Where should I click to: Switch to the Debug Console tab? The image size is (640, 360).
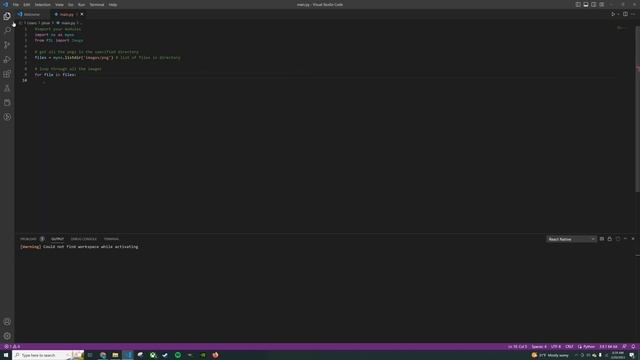click(84, 239)
